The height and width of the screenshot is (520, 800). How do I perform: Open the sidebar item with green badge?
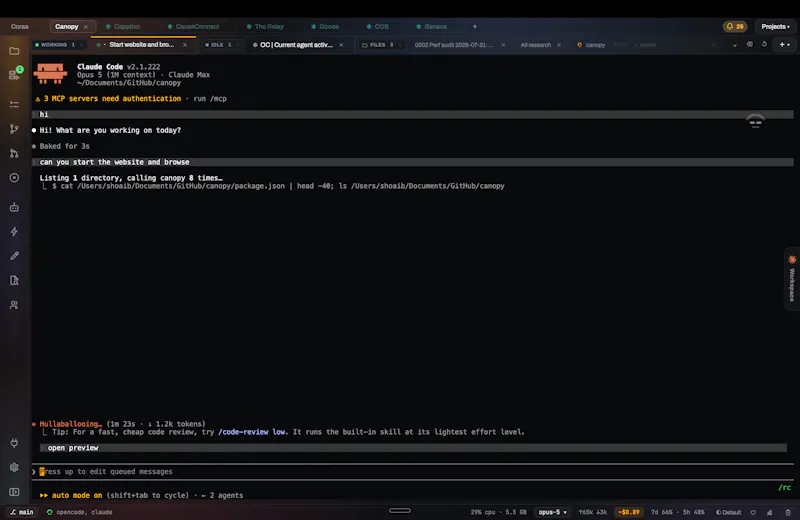point(15,75)
